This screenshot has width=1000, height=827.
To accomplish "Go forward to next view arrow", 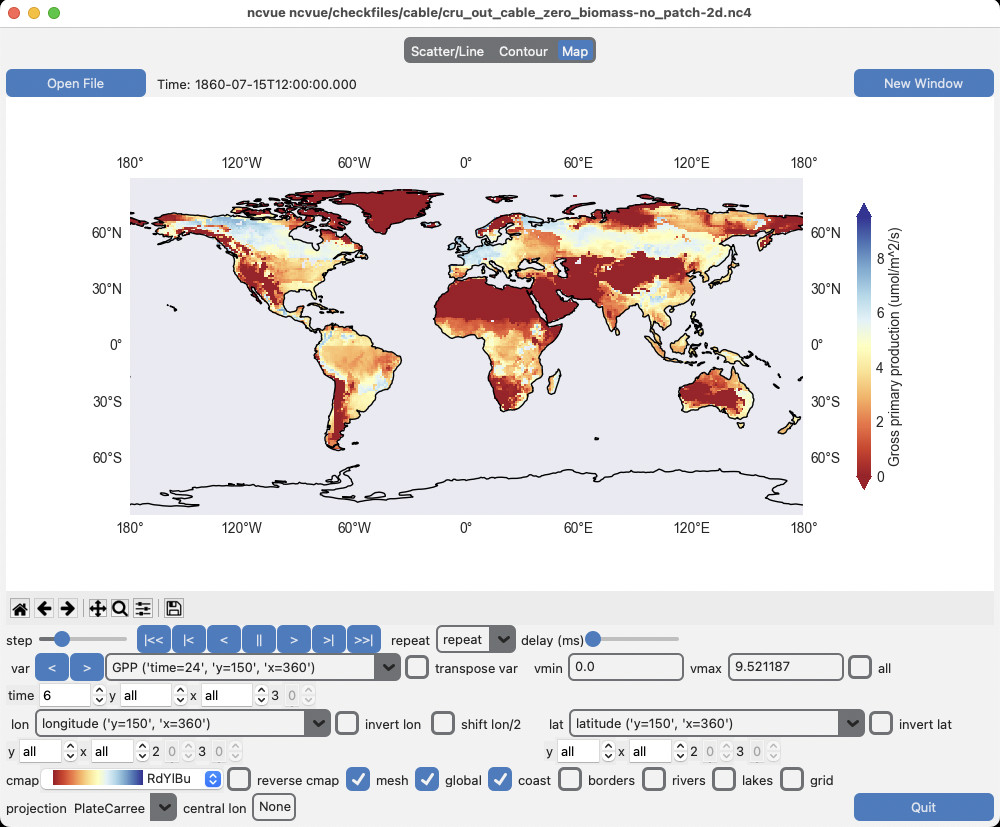I will 68,608.
